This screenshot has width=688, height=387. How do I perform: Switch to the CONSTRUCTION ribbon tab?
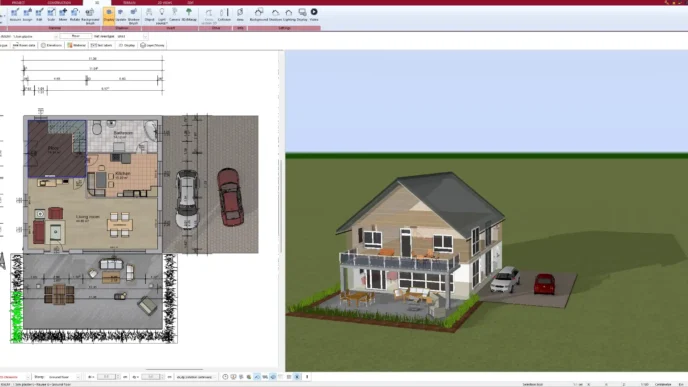(x=59, y=3)
